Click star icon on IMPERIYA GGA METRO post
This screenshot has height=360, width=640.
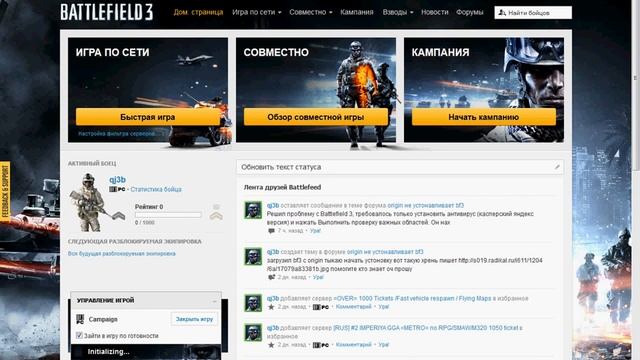pos(271,345)
